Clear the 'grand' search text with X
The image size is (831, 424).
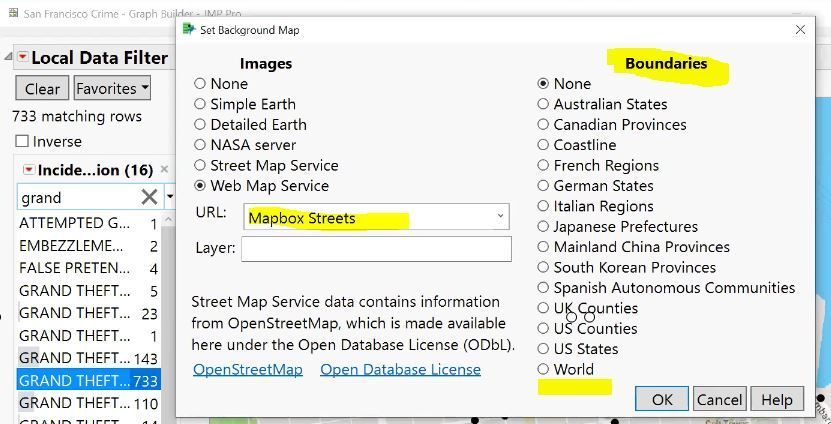click(x=149, y=197)
